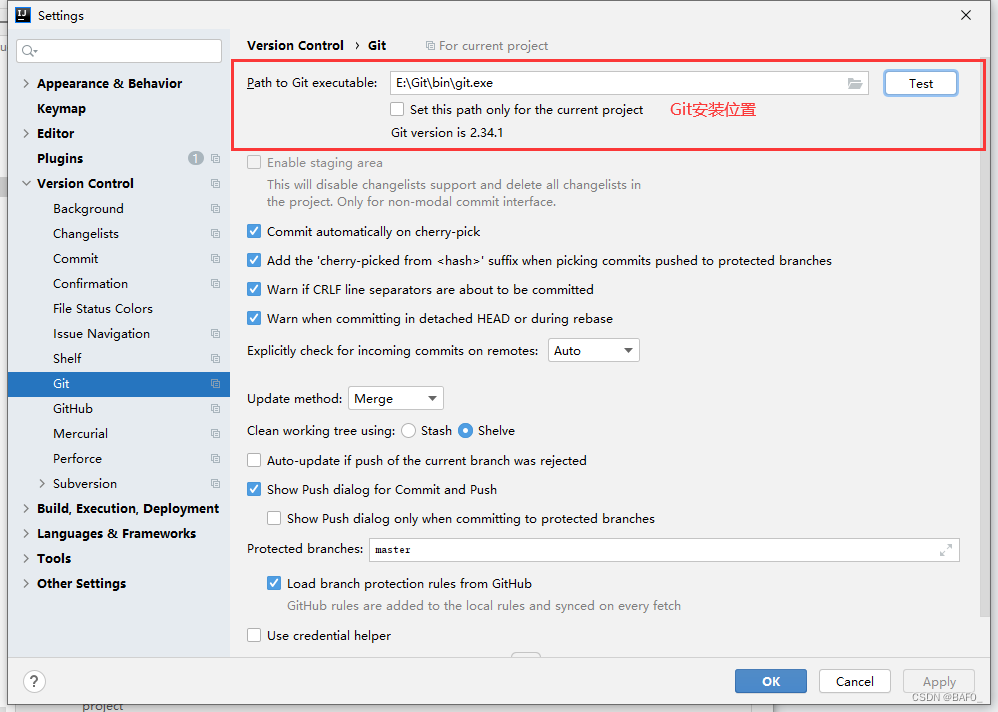Enable Use credential helper checkbox
Image resolution: width=998 pixels, height=712 pixels.
point(254,635)
